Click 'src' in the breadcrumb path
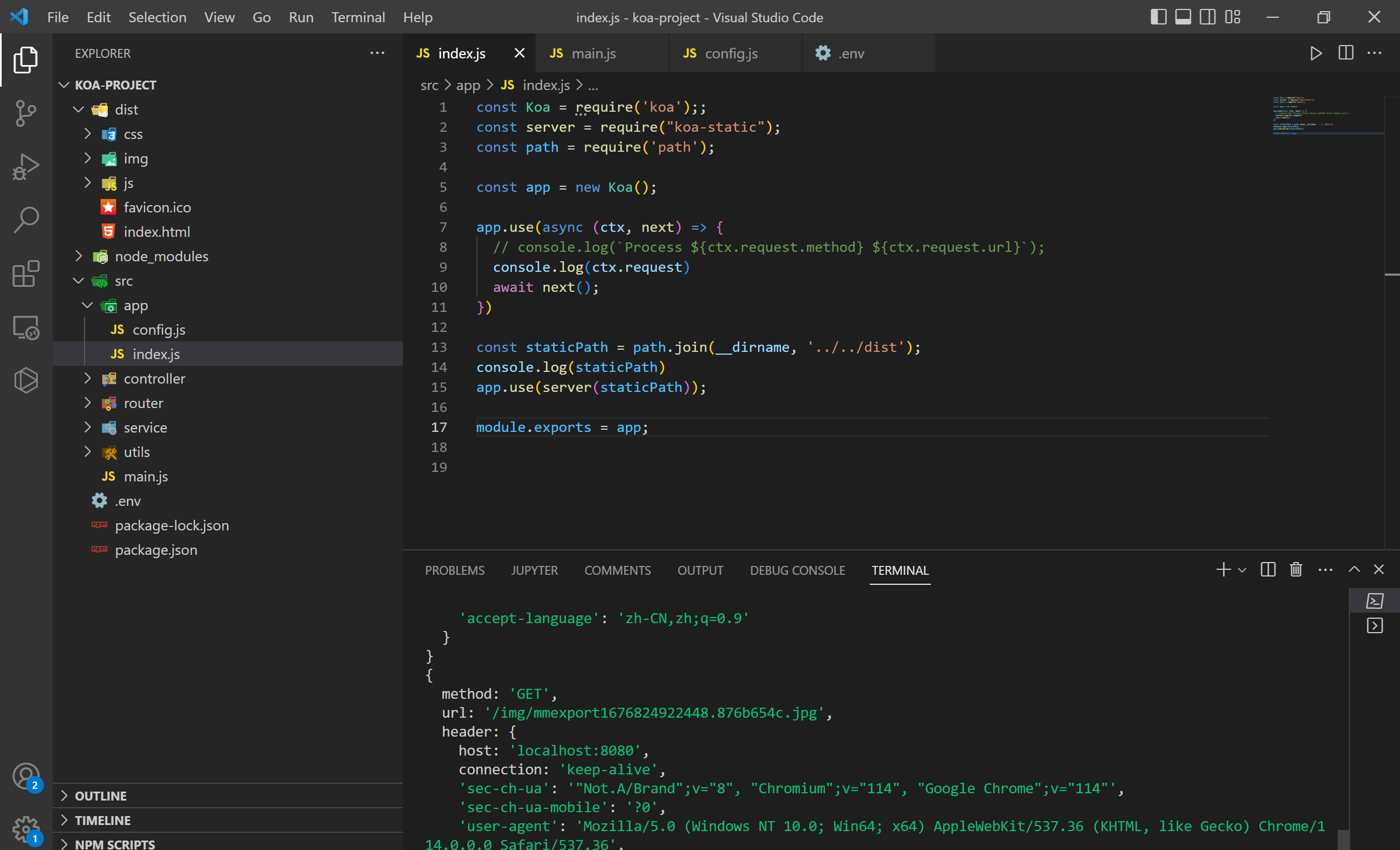Image resolution: width=1400 pixels, height=850 pixels. click(x=430, y=85)
